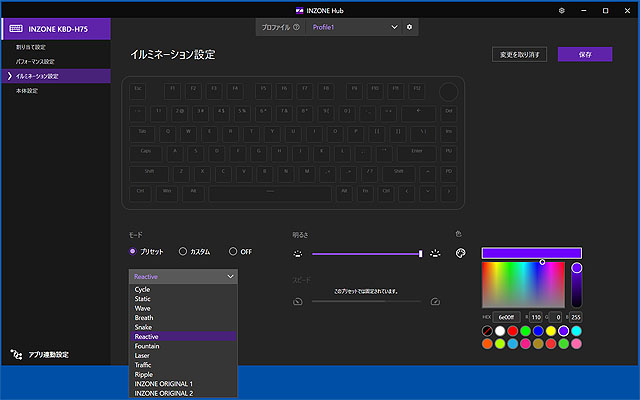
Task: Choose Static from the preset list
Action: 183,299
